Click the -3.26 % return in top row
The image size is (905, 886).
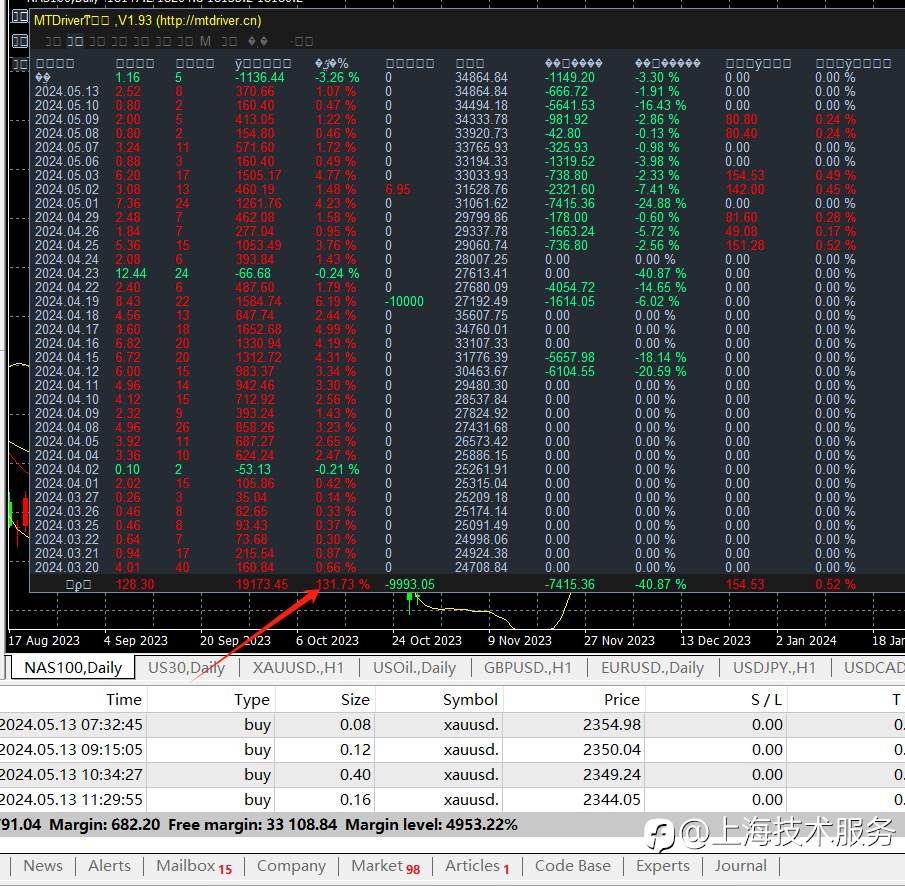point(337,77)
